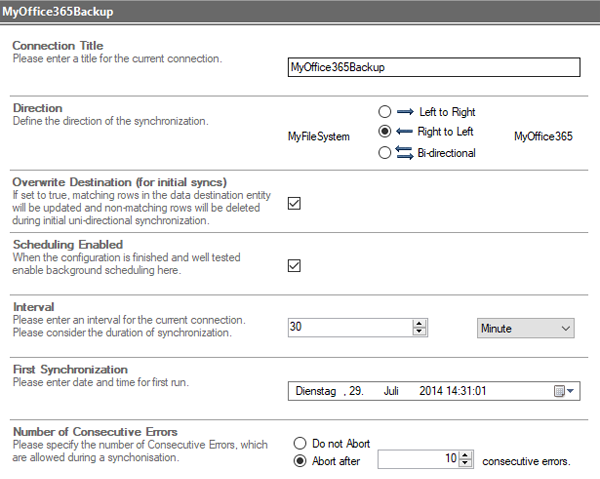Decrease the Interval value with down arrow
Viewport: 600px width, 479px height.
tap(419, 332)
